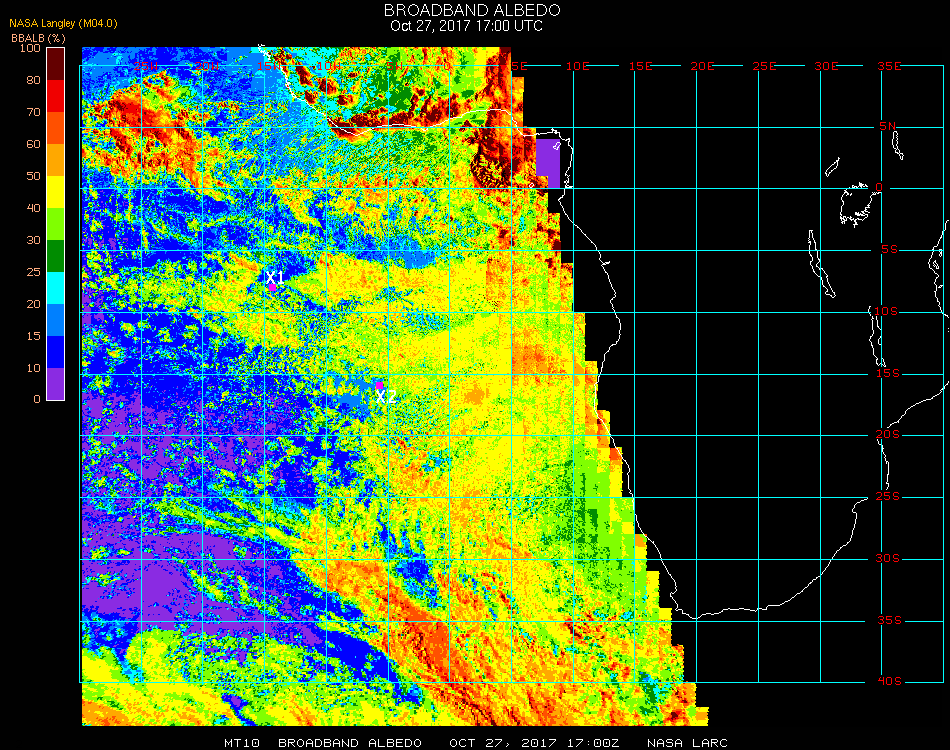Click the legend value 50
The height and width of the screenshot is (750, 950).
pyautogui.click(x=33, y=176)
